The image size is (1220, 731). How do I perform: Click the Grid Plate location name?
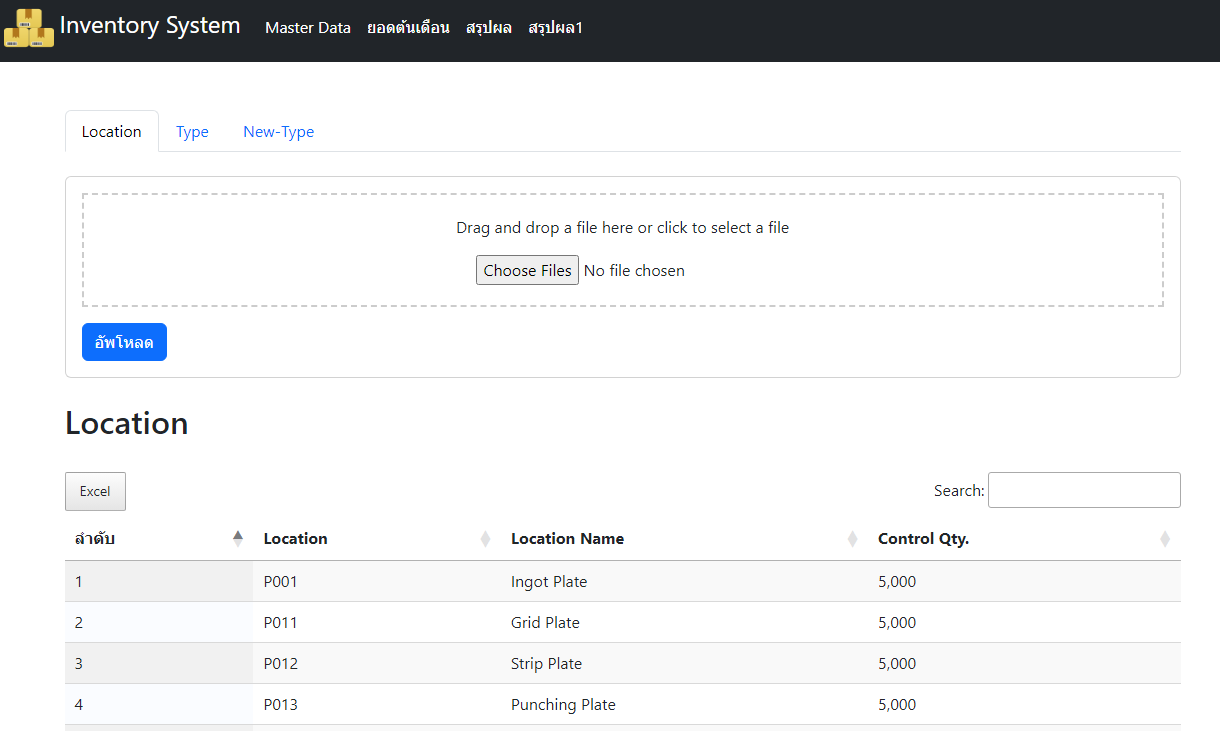[x=545, y=623]
